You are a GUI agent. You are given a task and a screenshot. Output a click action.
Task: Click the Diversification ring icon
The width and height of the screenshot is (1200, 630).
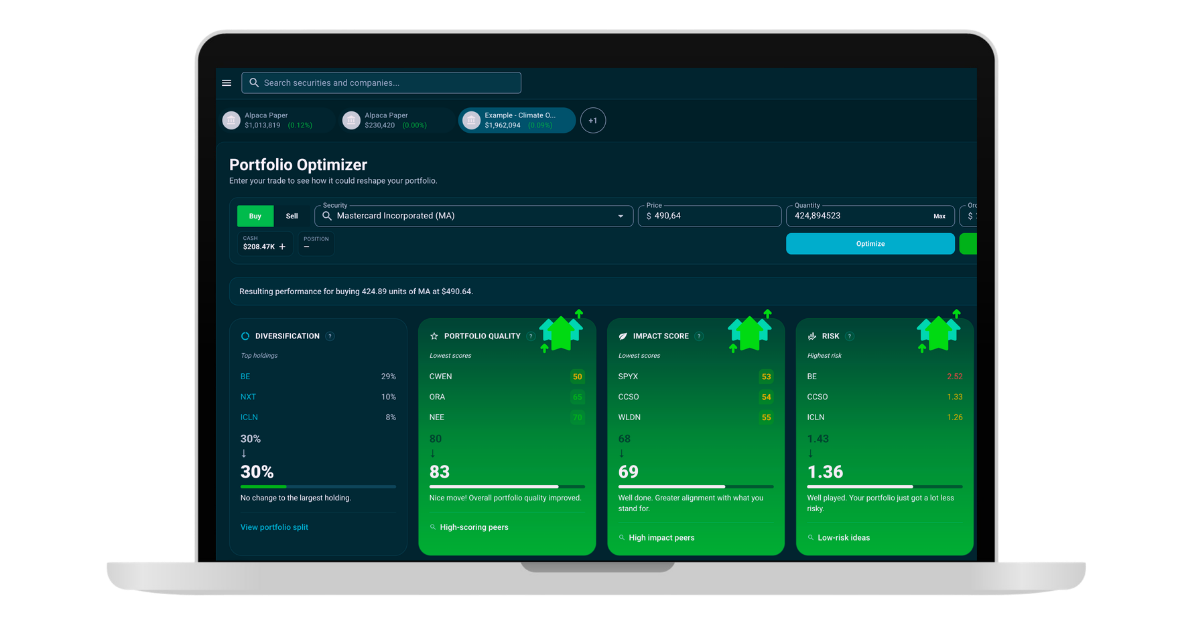pos(245,336)
